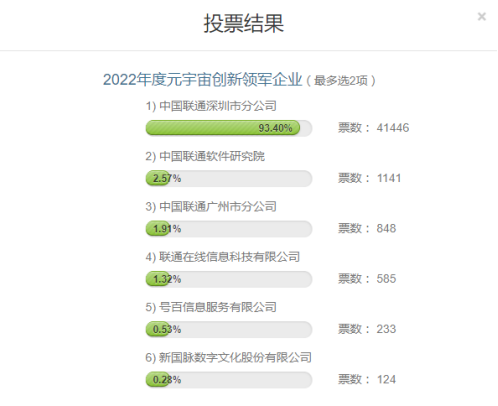Click the 1.91% progress bar

(x=229, y=229)
